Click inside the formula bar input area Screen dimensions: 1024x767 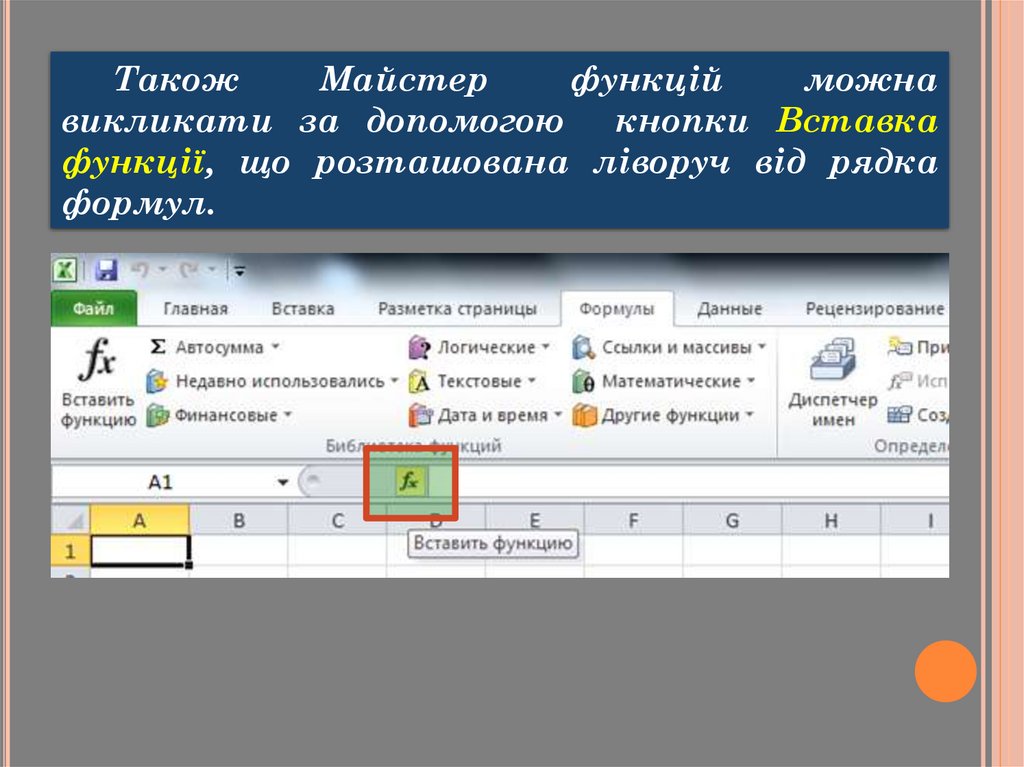tap(702, 482)
